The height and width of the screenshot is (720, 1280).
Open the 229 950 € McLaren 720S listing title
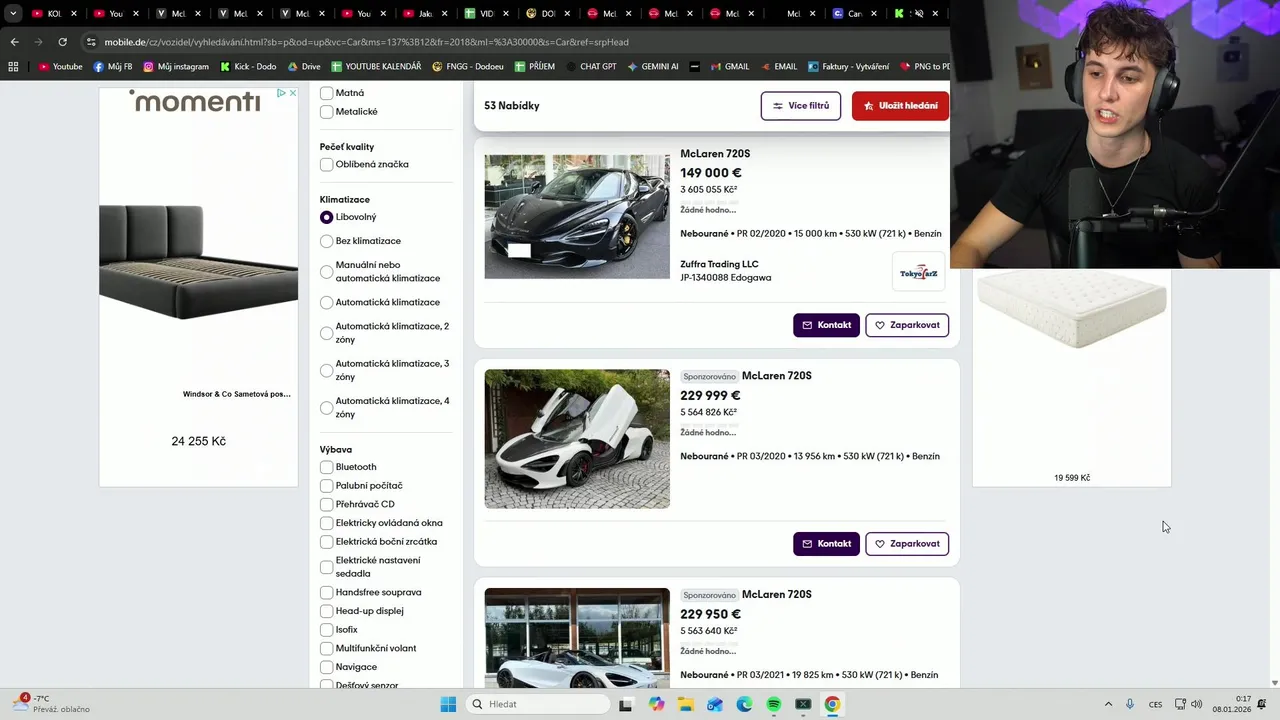point(776,594)
